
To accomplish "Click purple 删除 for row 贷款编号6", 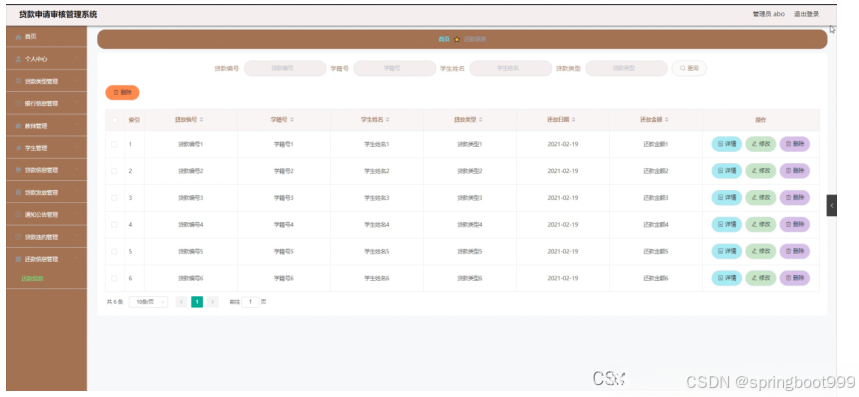I will pos(794,278).
